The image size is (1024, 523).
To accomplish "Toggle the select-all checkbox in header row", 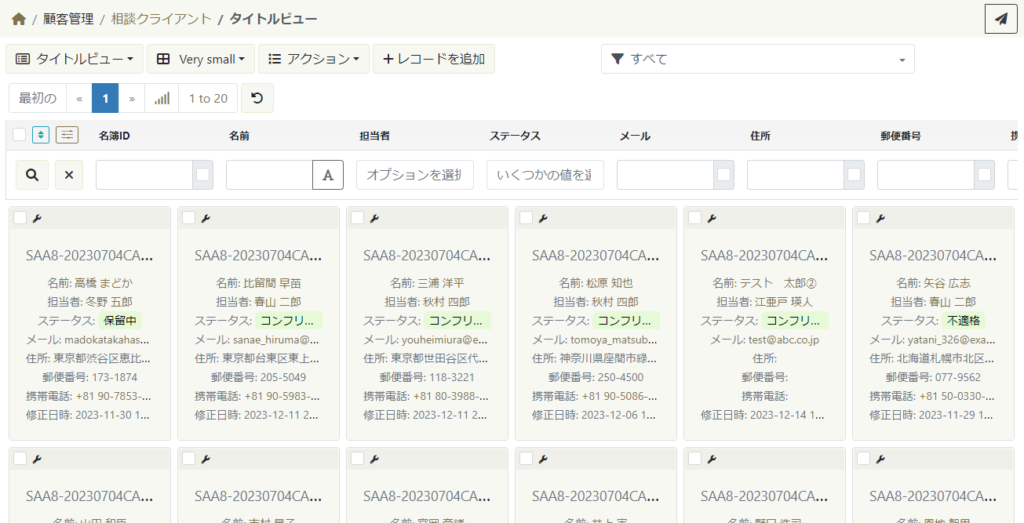I will 20,134.
